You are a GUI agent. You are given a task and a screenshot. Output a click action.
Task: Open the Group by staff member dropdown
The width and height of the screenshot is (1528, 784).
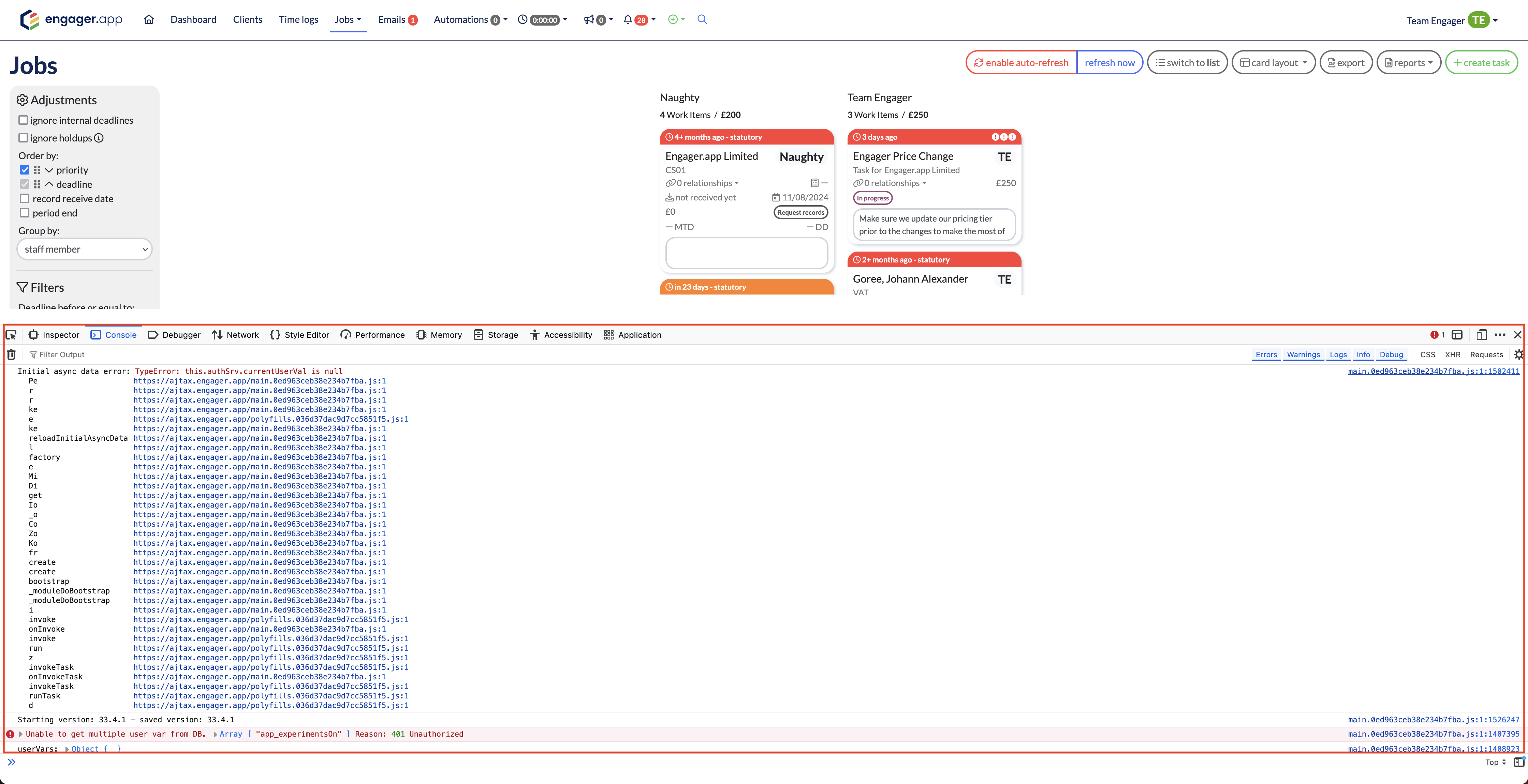(85, 250)
